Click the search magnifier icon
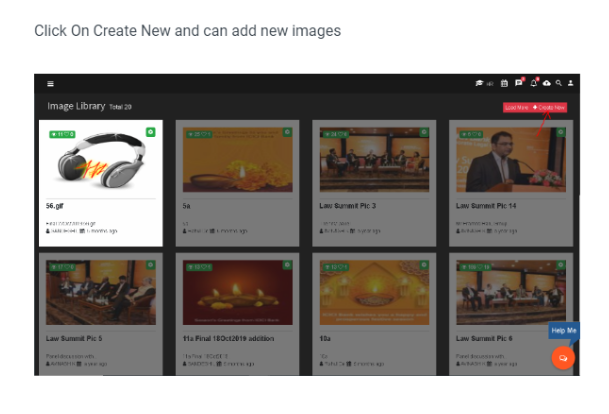609x414 pixels. click(559, 83)
